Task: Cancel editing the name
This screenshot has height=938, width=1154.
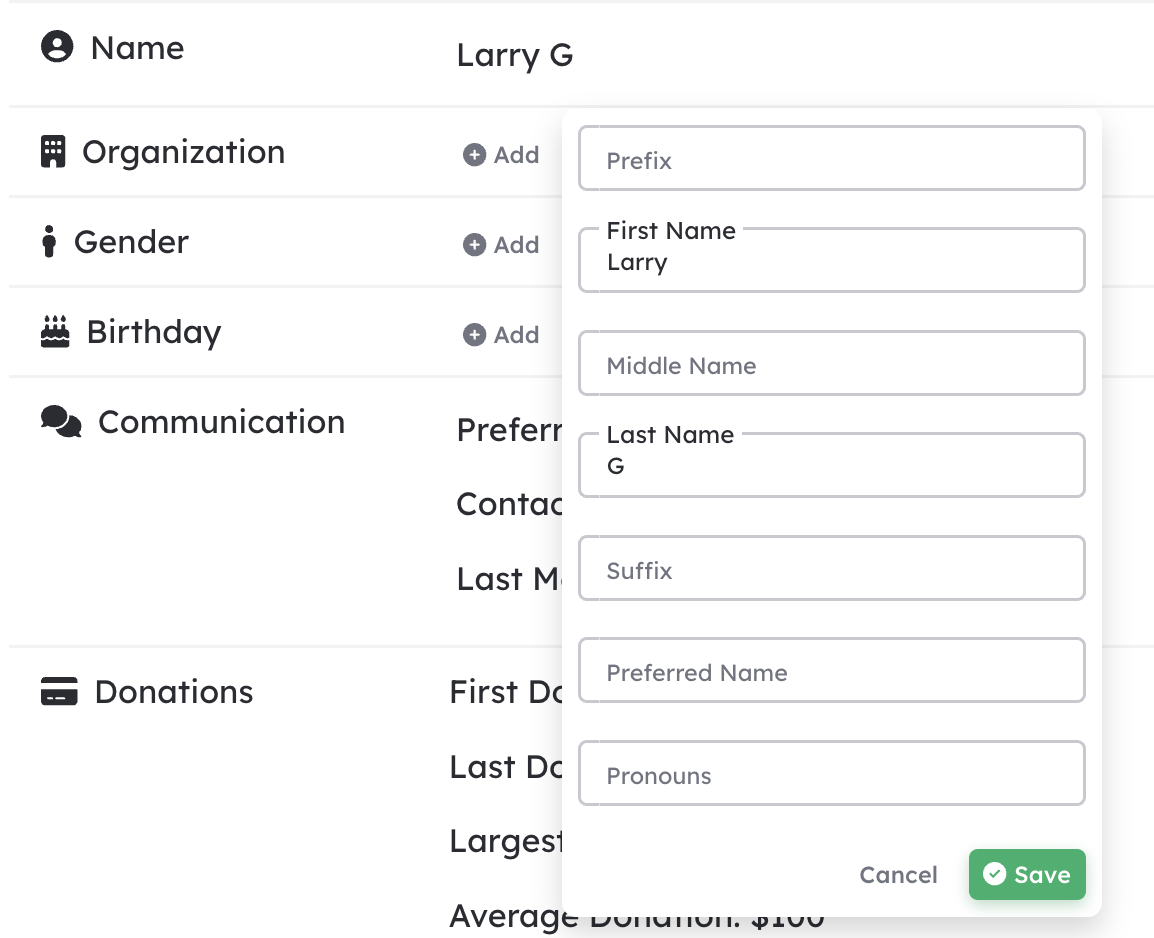Action: point(898,874)
